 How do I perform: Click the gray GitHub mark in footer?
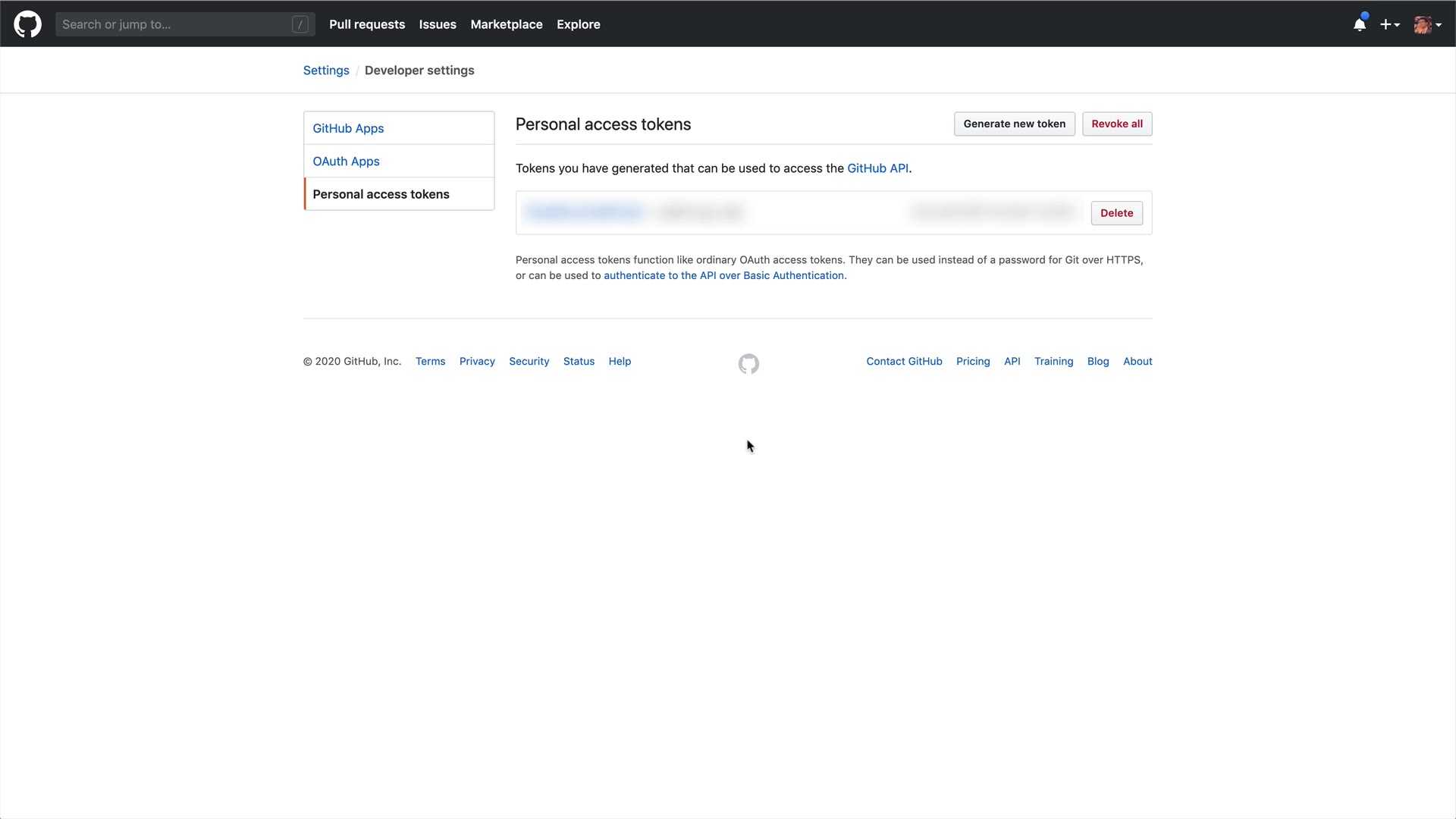click(x=748, y=364)
